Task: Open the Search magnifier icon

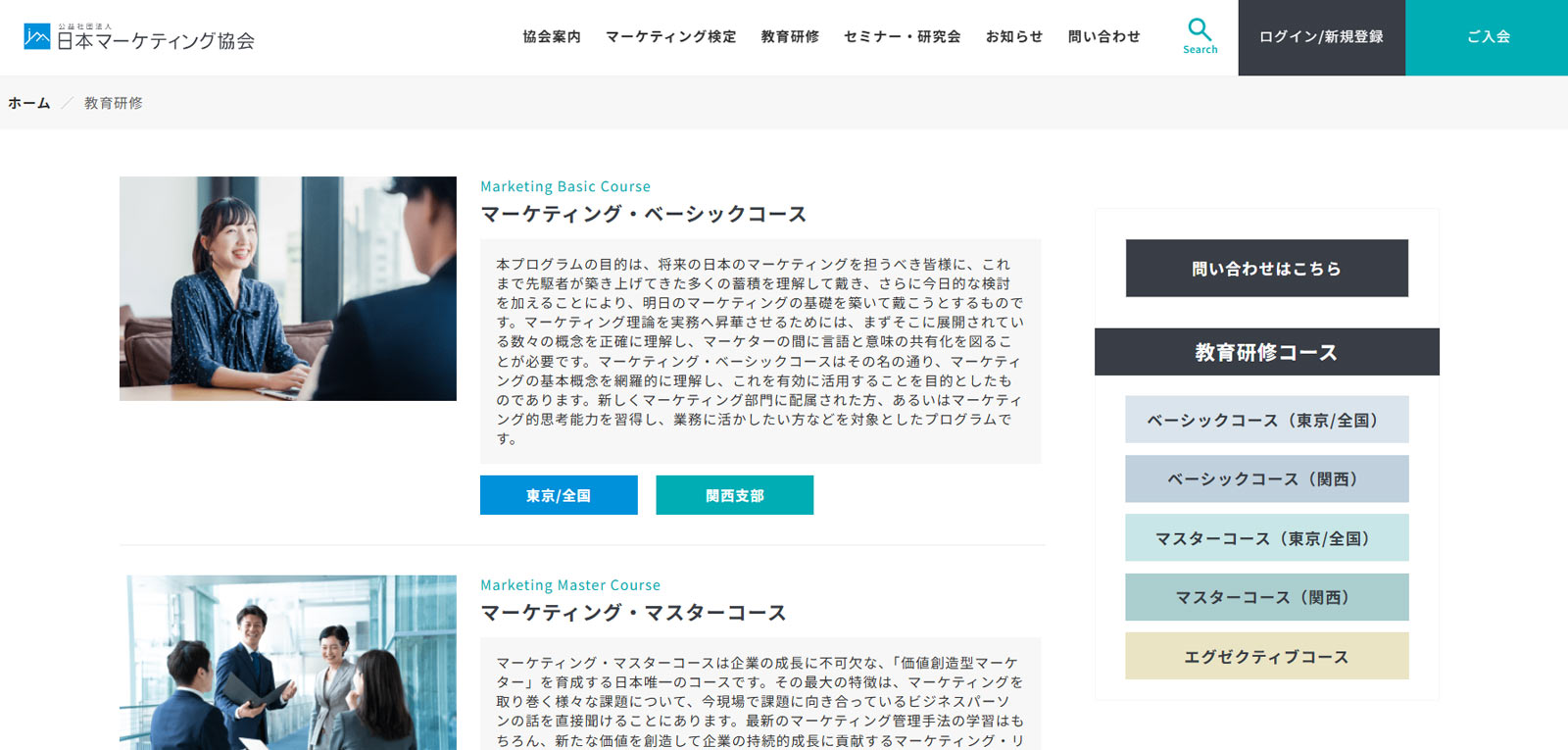Action: tap(1200, 36)
